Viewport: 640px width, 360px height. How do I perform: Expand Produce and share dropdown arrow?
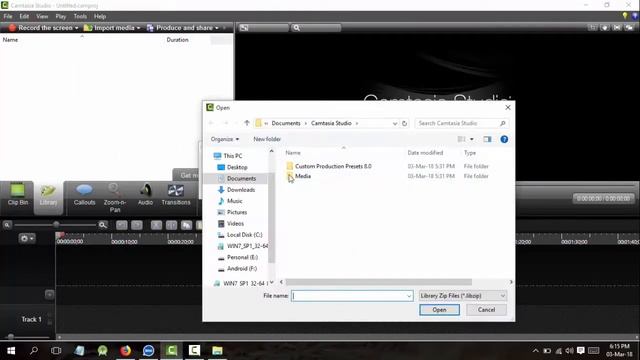(x=217, y=28)
